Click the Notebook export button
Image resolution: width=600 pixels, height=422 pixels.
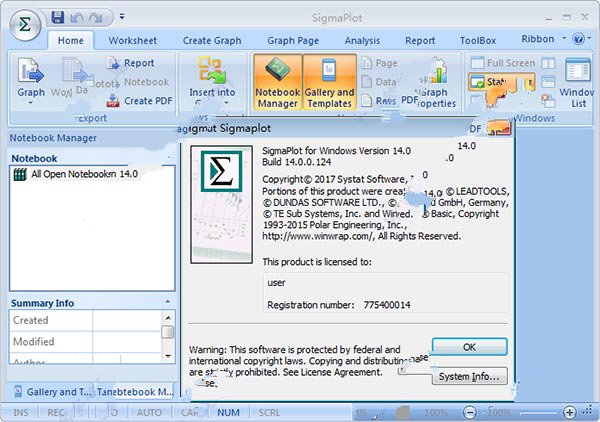[146, 82]
